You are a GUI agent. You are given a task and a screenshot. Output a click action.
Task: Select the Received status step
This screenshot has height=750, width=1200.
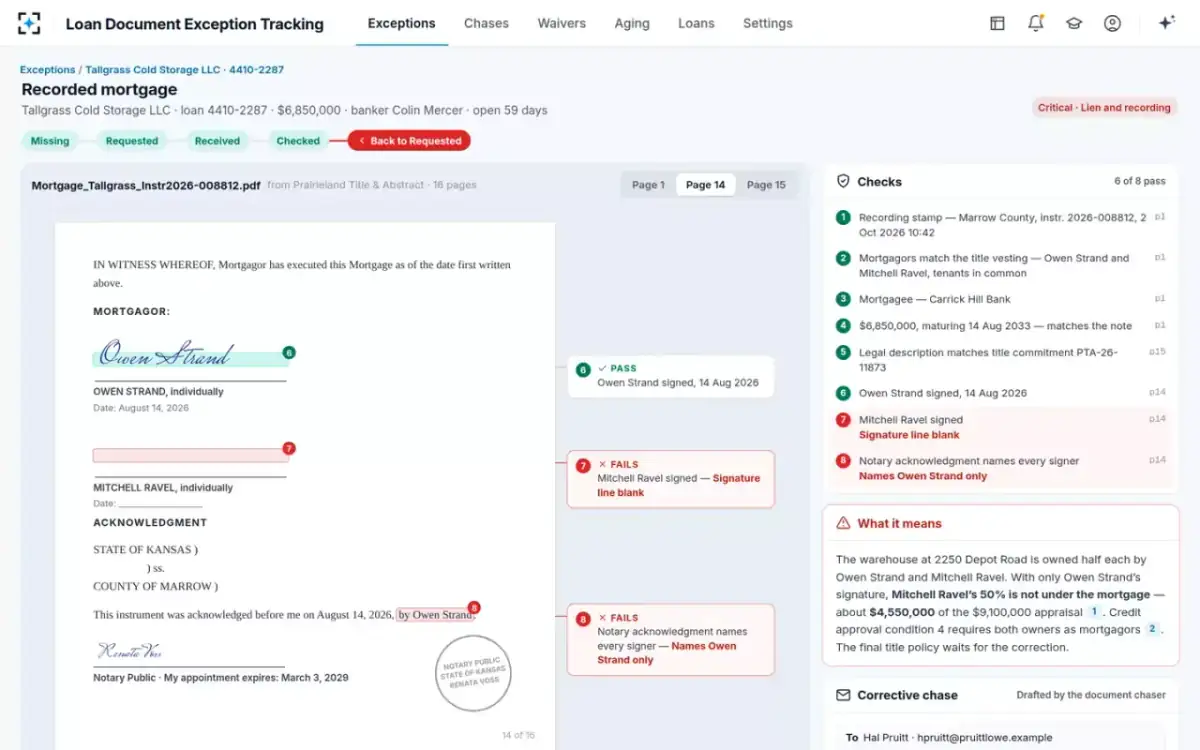(217, 141)
